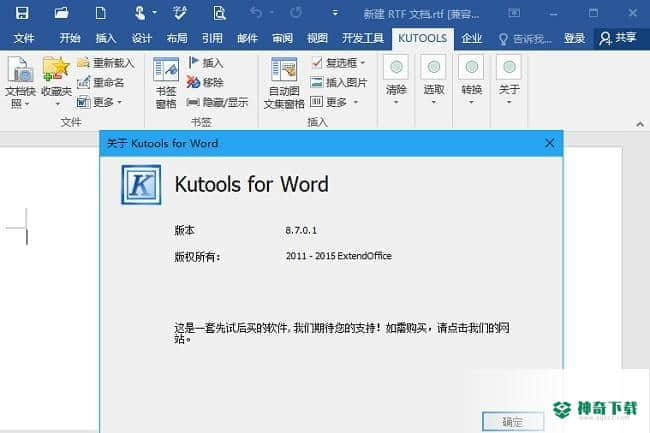Click the 插入图片 button

pos(339,82)
